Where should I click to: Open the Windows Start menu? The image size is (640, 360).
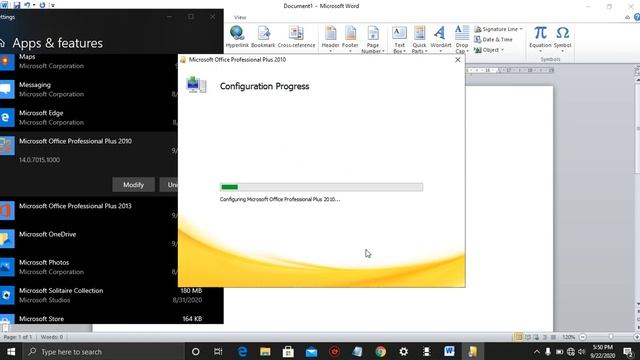[11, 351]
